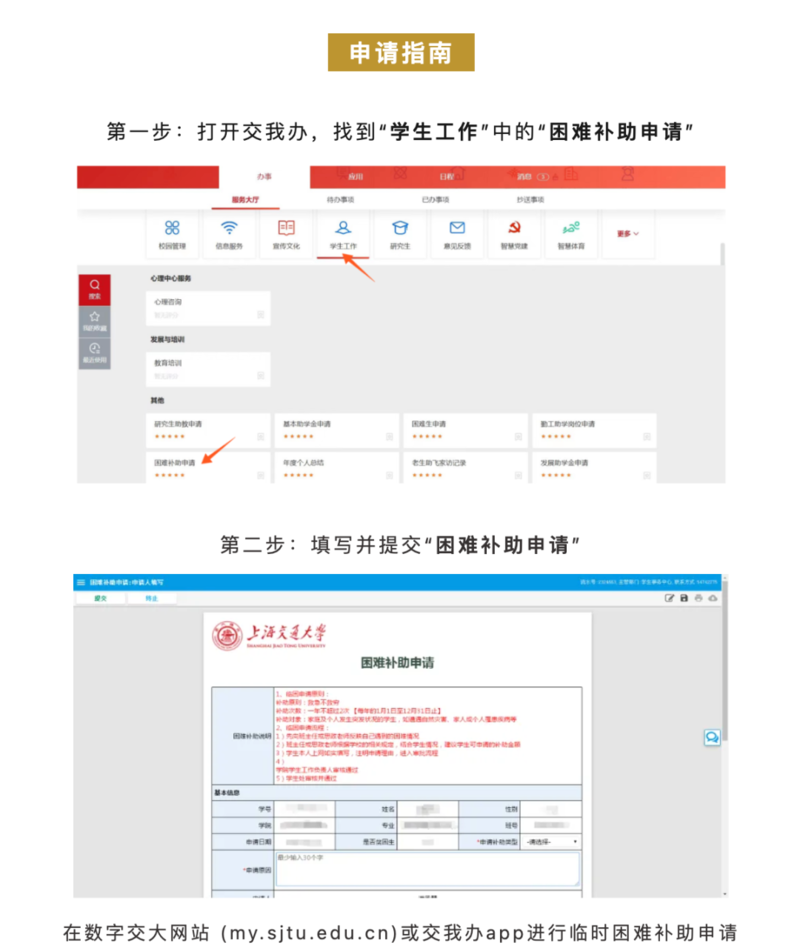Click the floating chat support icon

pos(712,737)
